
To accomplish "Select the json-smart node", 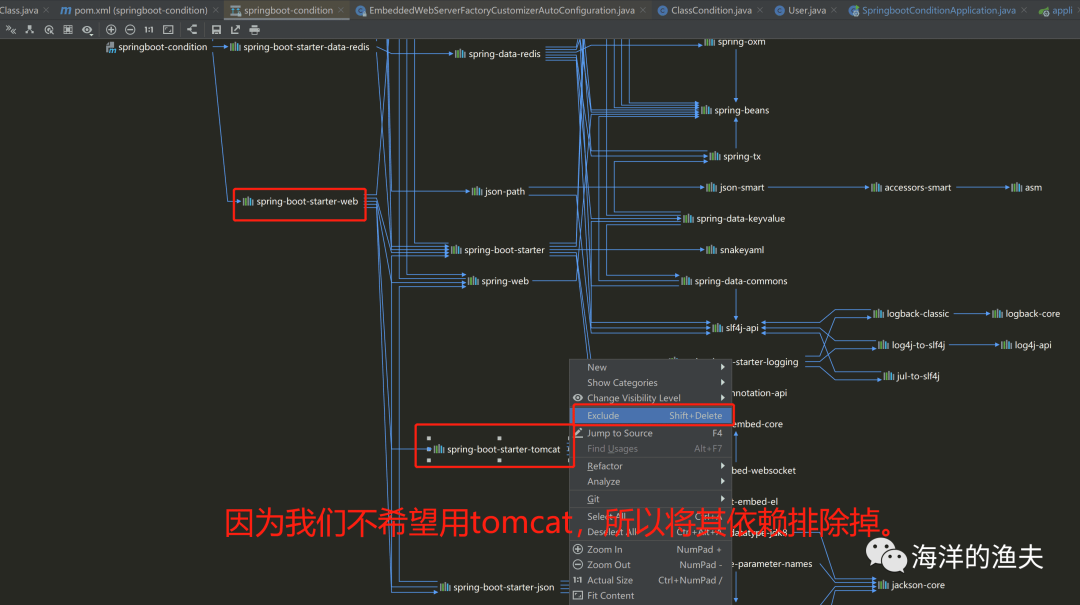I will click(735, 187).
